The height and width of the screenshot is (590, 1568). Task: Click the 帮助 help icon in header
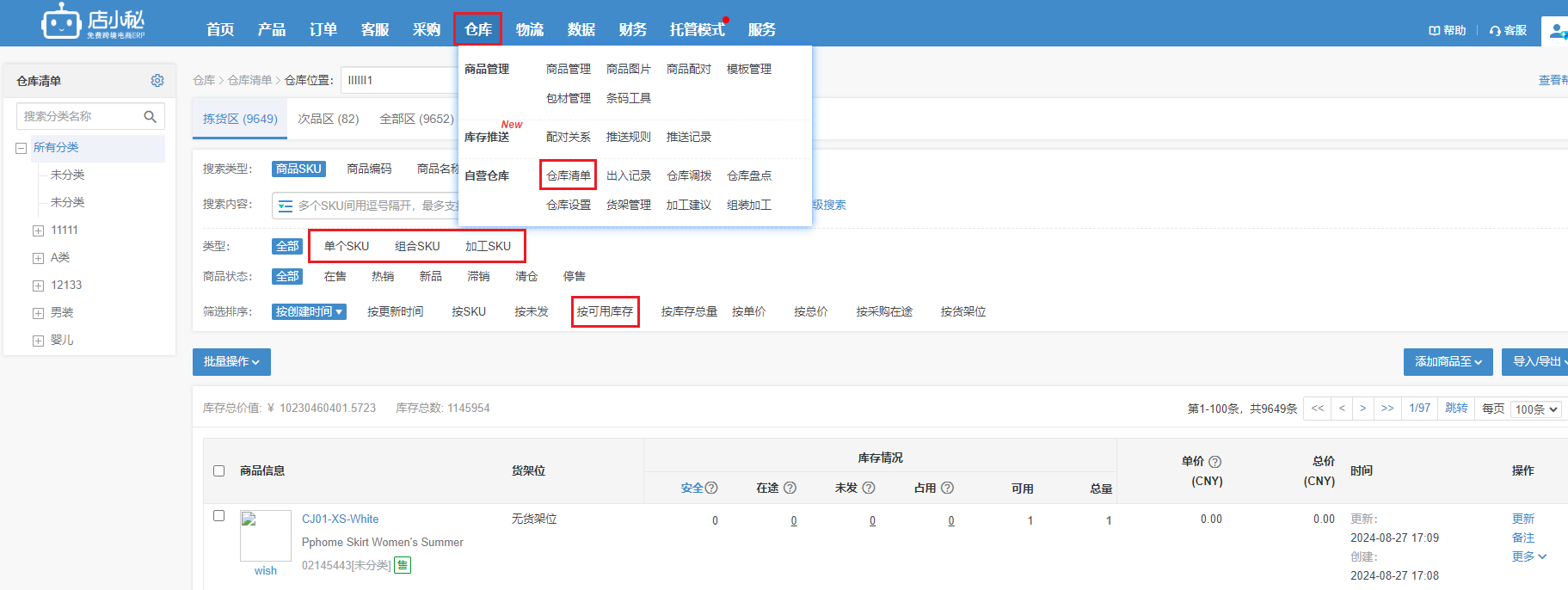tap(1434, 30)
